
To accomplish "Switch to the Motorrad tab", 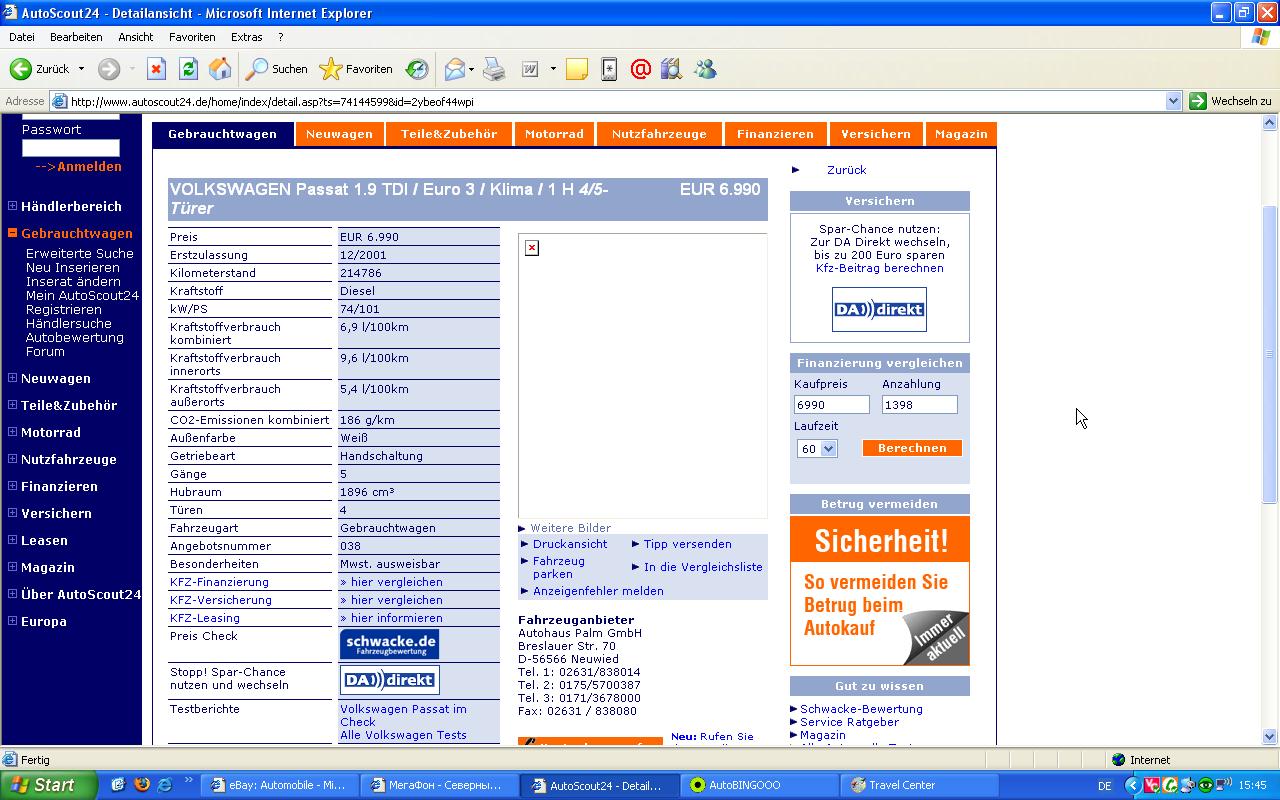I will coord(554,134).
